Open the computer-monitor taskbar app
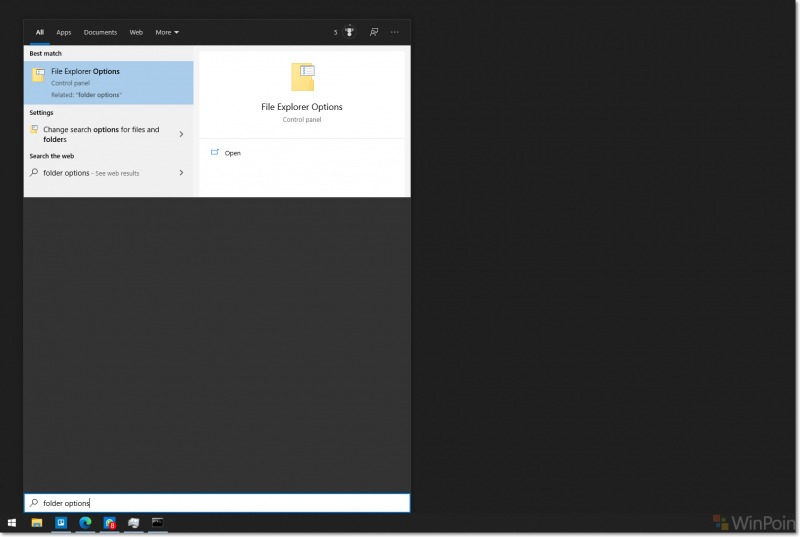The height and width of the screenshot is (537, 800). [x=134, y=523]
